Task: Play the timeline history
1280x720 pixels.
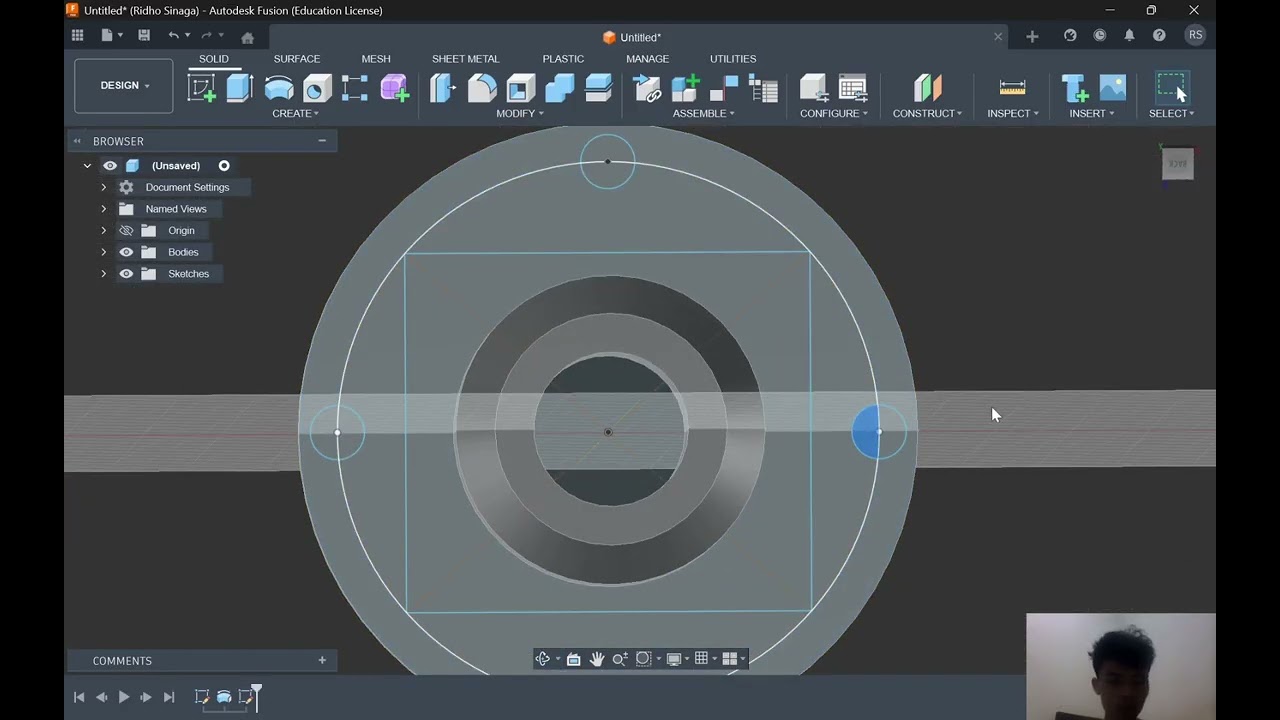Action: [124, 697]
